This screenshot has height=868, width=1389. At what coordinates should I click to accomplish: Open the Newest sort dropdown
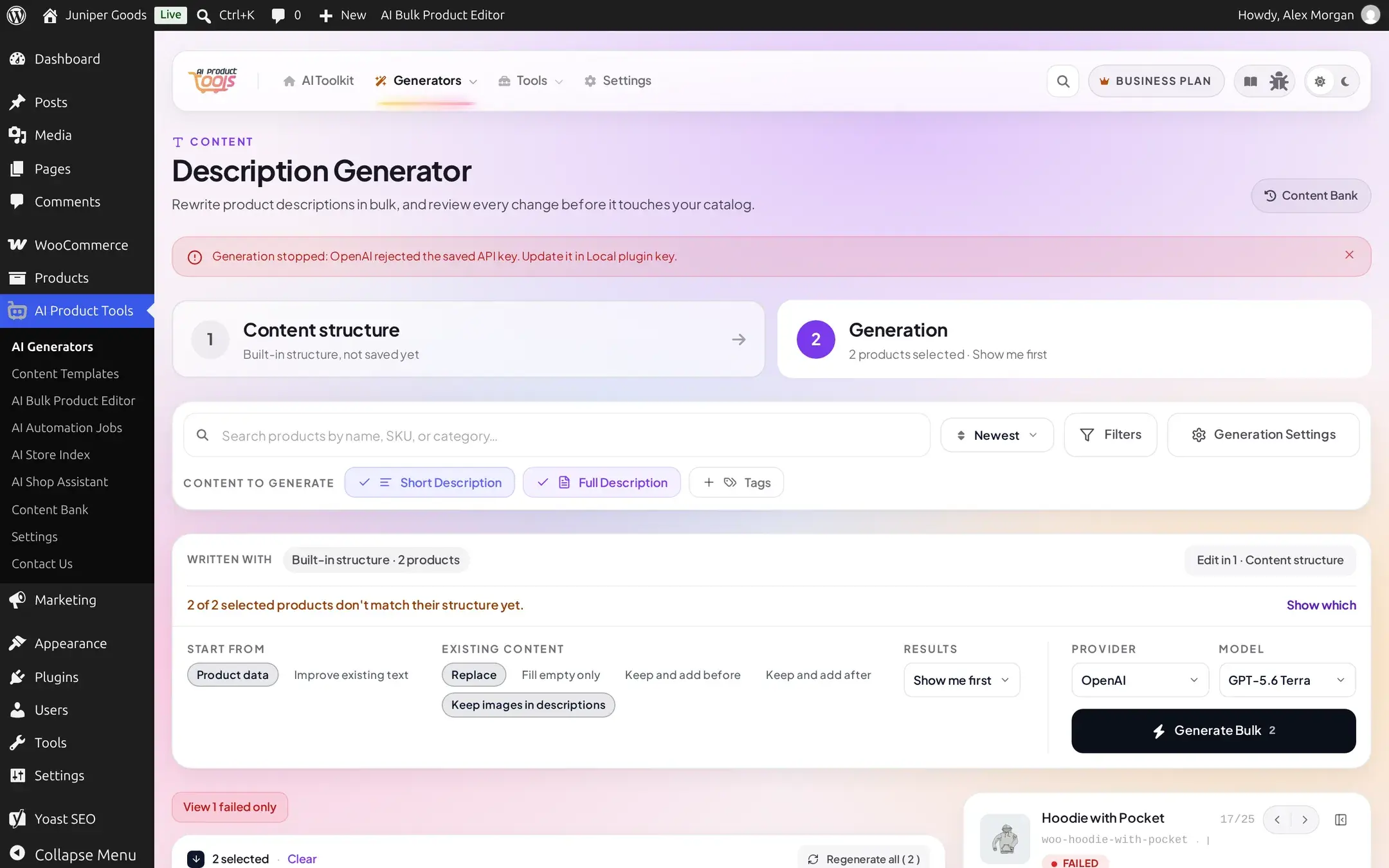[997, 435]
